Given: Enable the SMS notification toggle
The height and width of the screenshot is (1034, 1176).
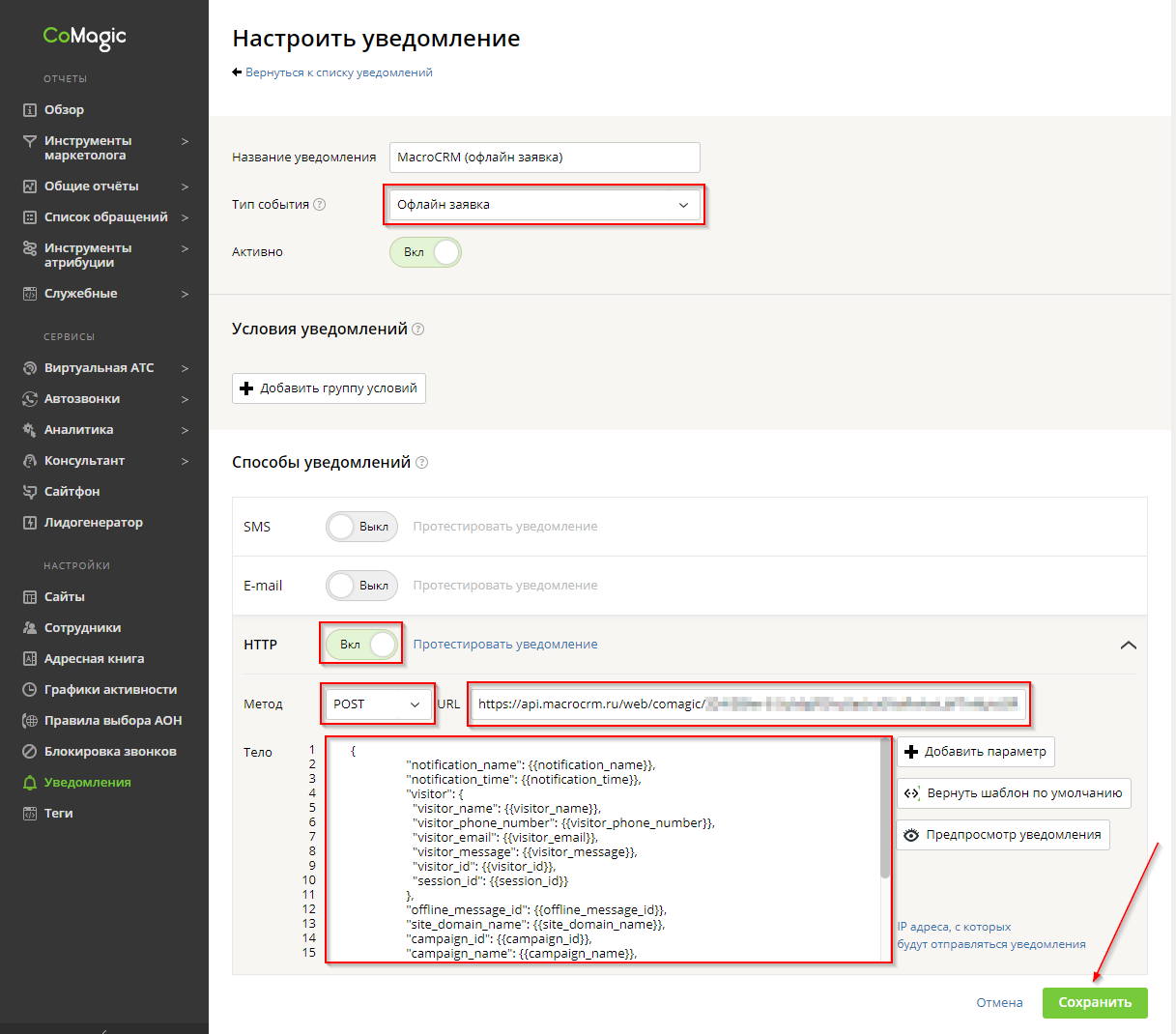Looking at the screenshot, I should tap(361, 527).
